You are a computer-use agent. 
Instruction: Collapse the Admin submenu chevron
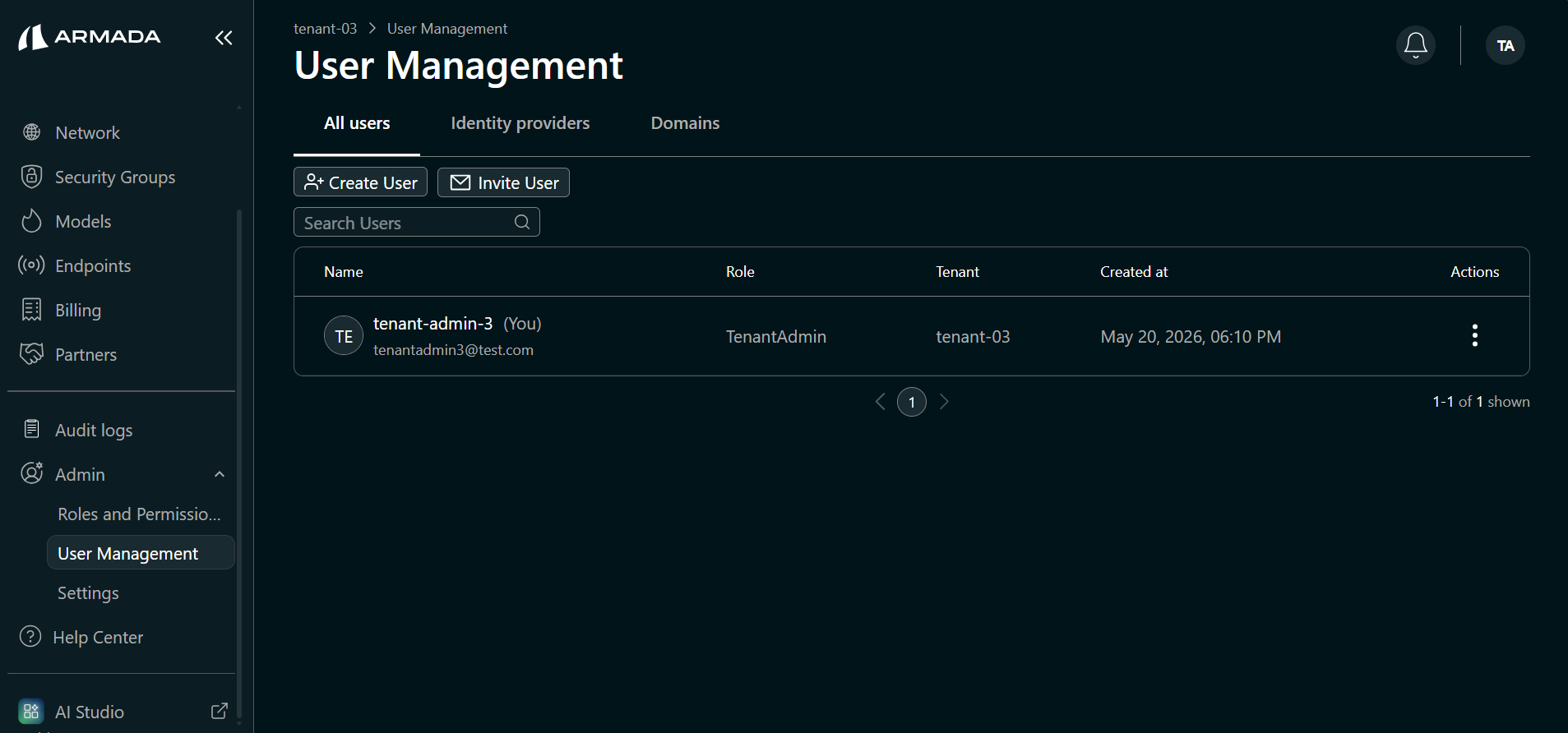(x=220, y=474)
